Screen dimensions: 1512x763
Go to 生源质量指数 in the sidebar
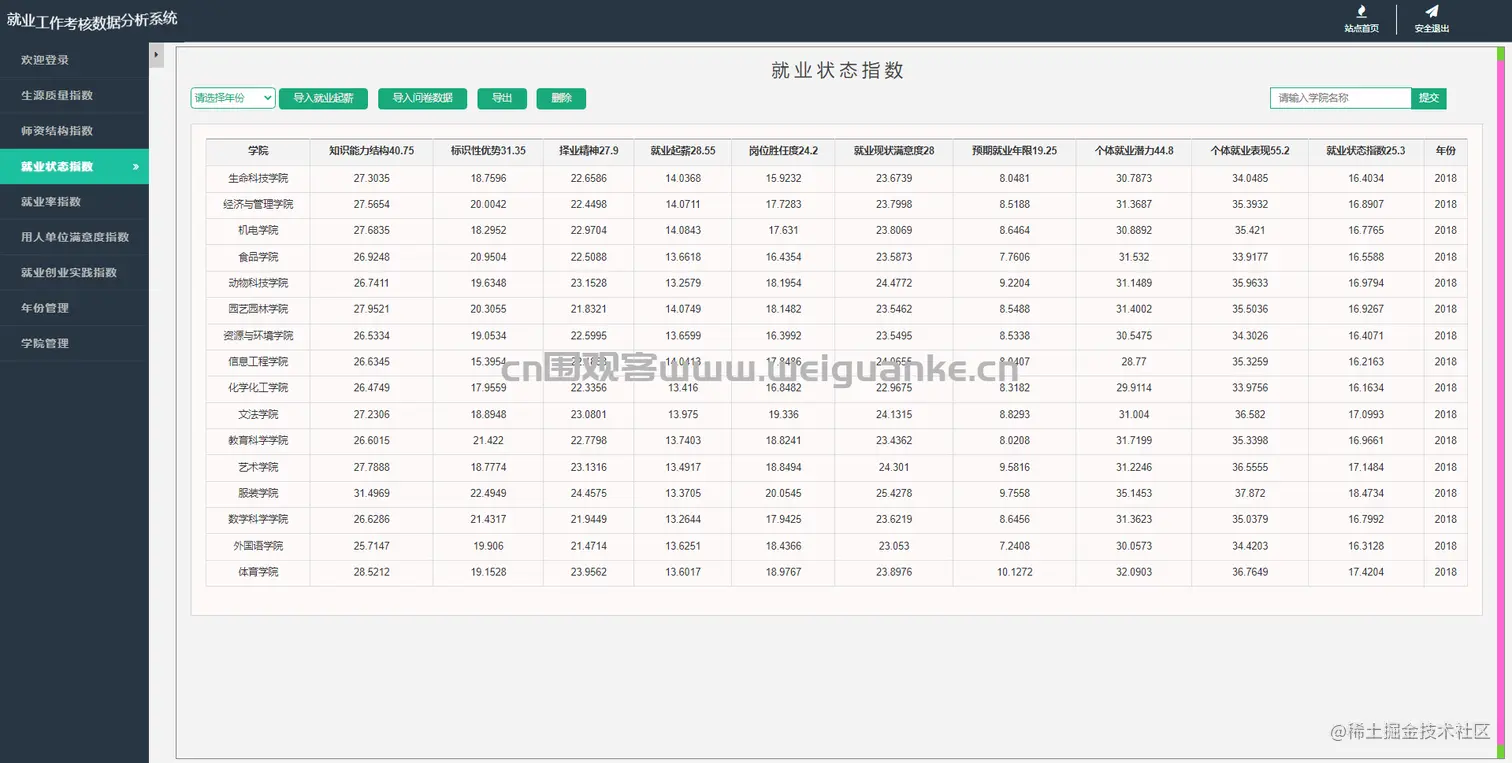[x=74, y=95]
